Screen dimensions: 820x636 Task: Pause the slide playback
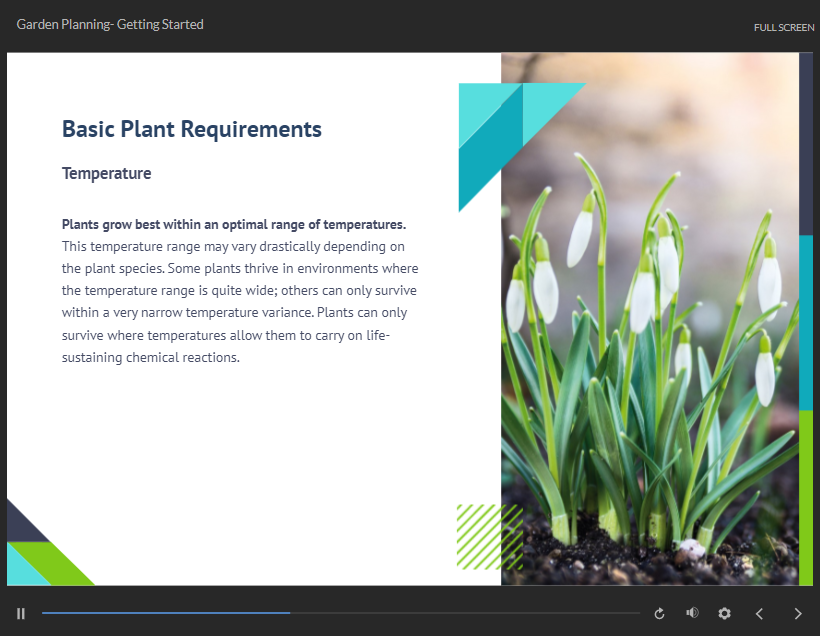pyautogui.click(x=21, y=613)
